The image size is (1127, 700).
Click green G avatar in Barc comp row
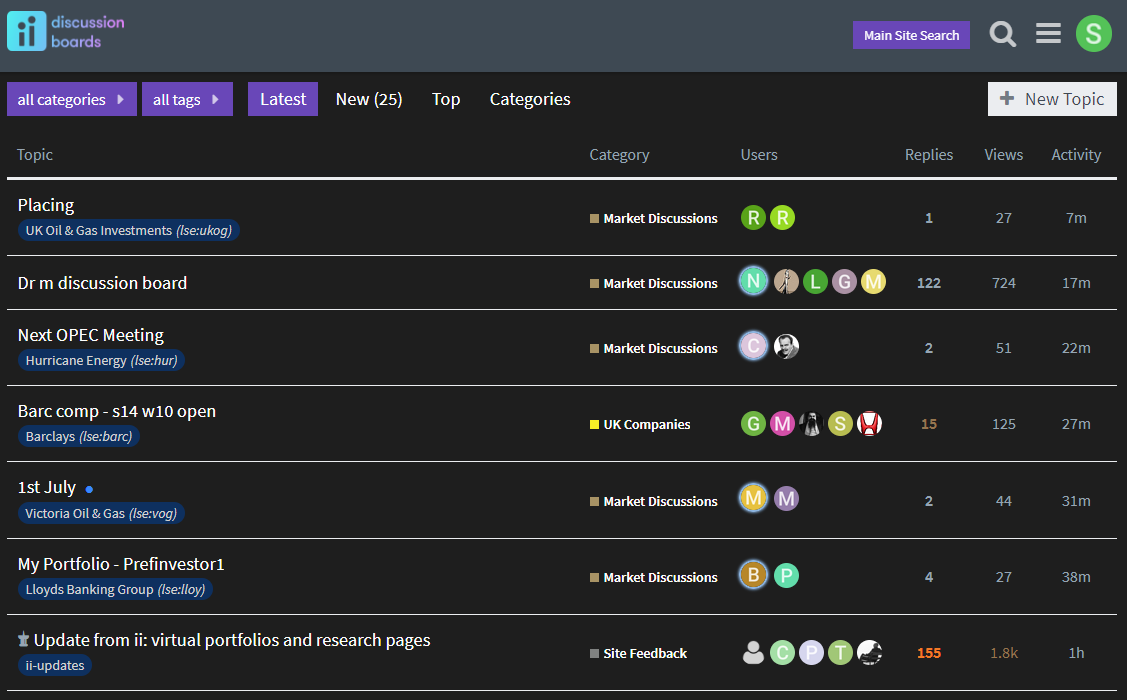pyautogui.click(x=753, y=423)
